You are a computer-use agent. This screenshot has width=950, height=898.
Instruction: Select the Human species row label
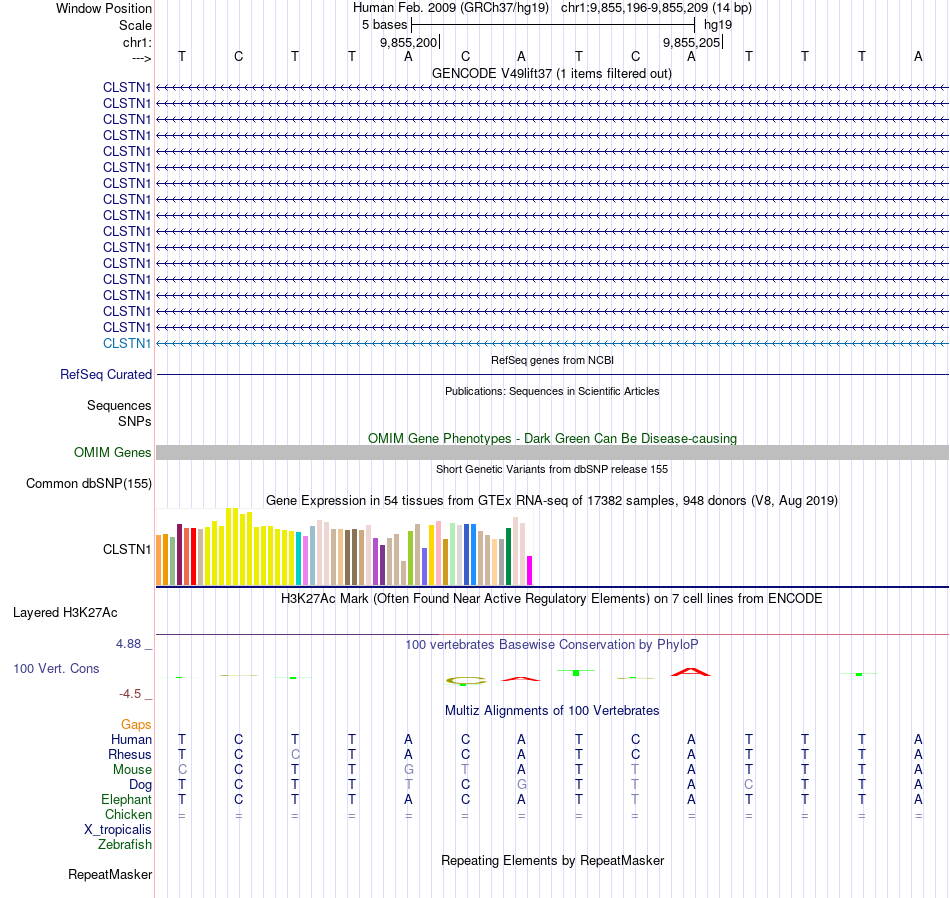pos(131,740)
